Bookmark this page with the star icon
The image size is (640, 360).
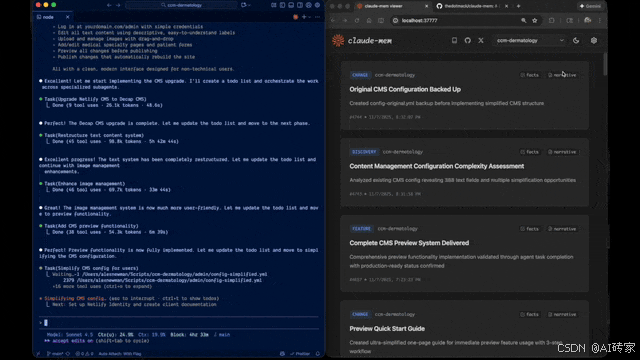pos(535,20)
